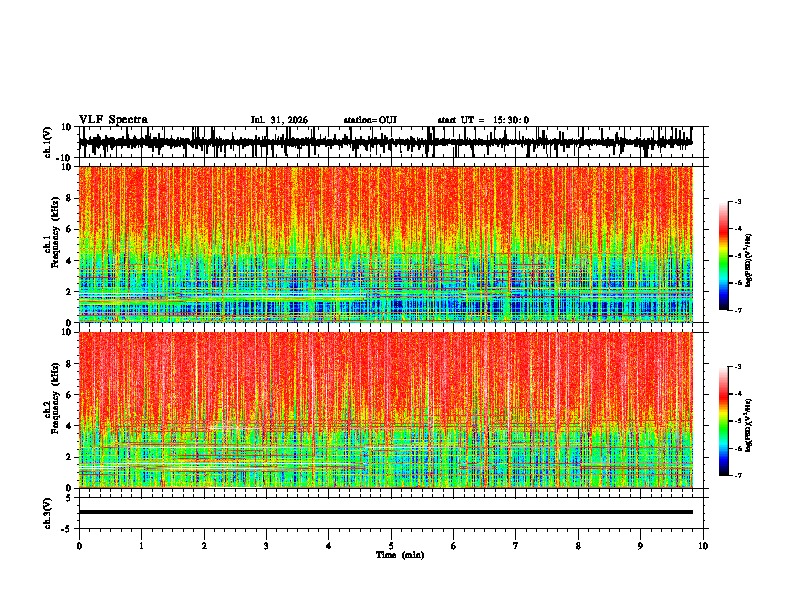Click time axis tick label '8'

pos(578,546)
